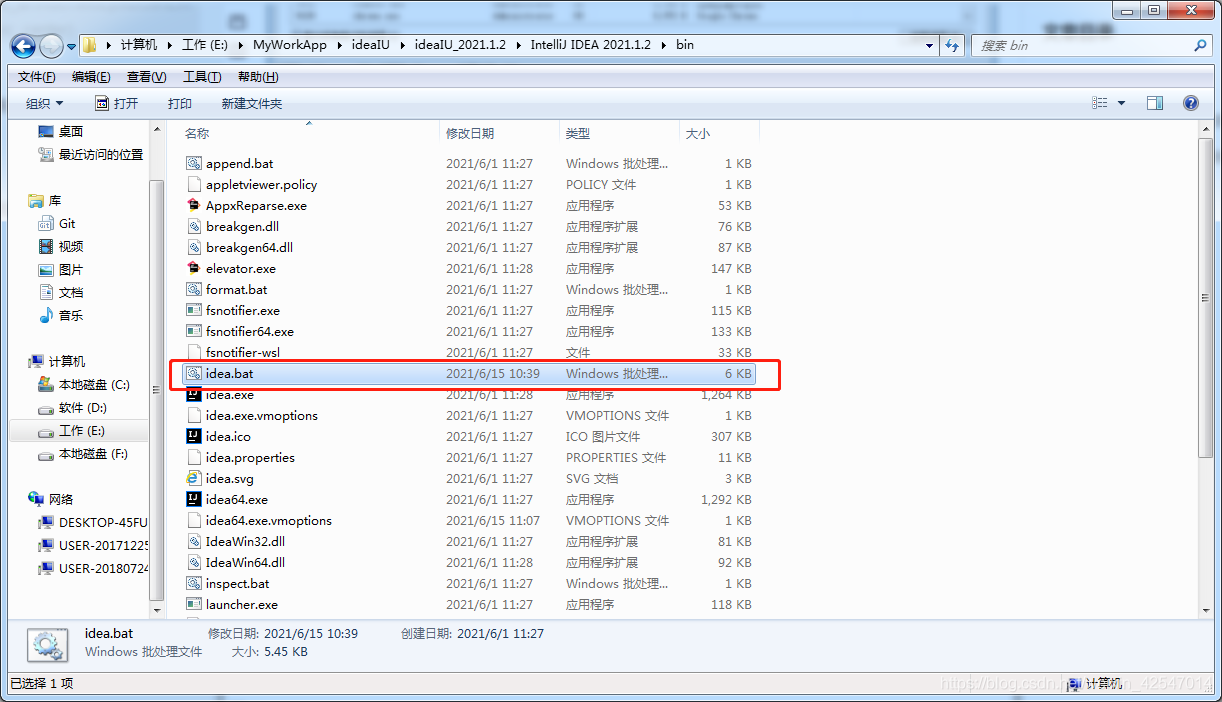
Task: Click the elevator.exe application icon
Action: 194,268
